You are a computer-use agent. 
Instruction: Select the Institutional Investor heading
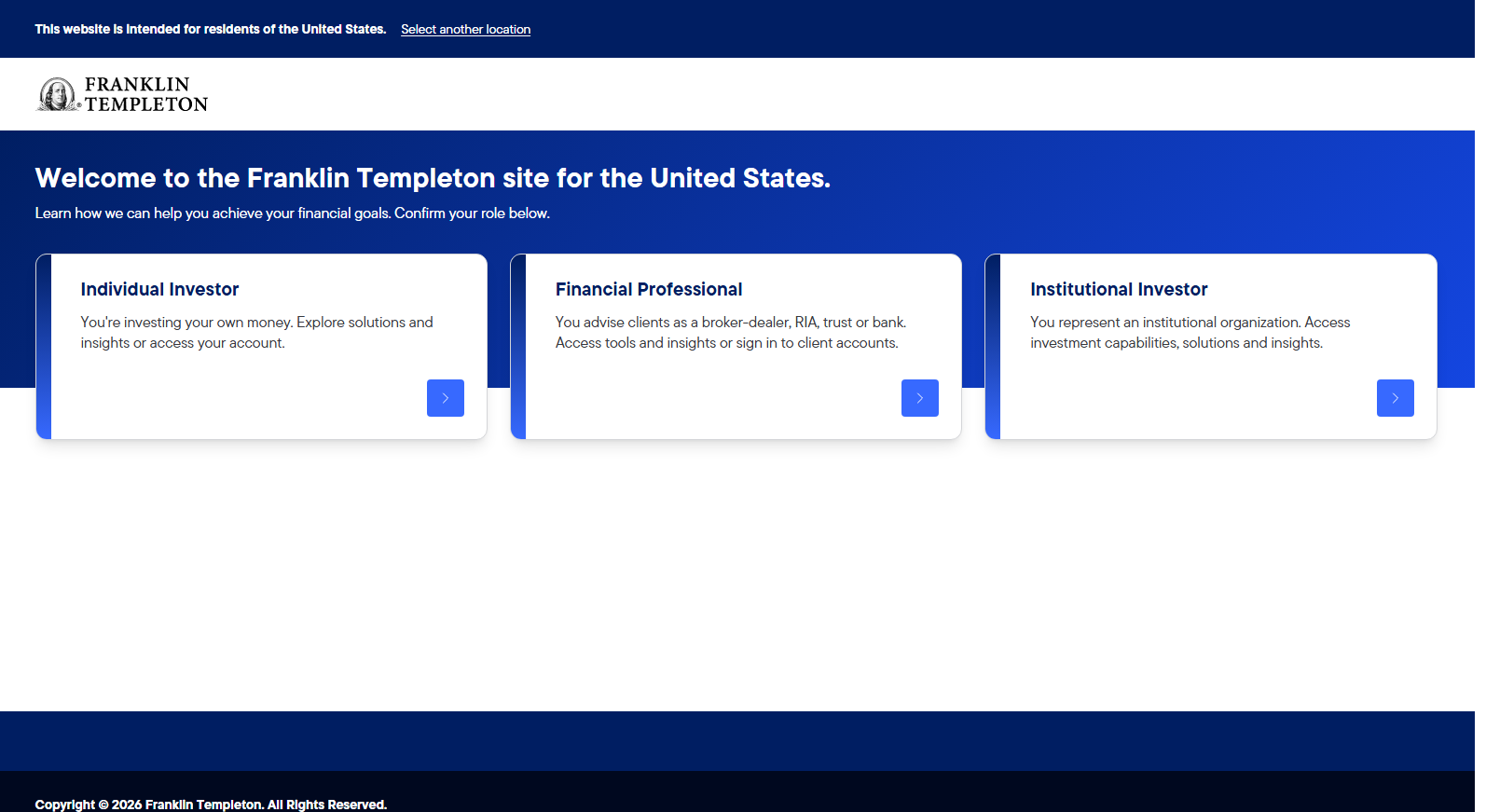pos(1119,290)
